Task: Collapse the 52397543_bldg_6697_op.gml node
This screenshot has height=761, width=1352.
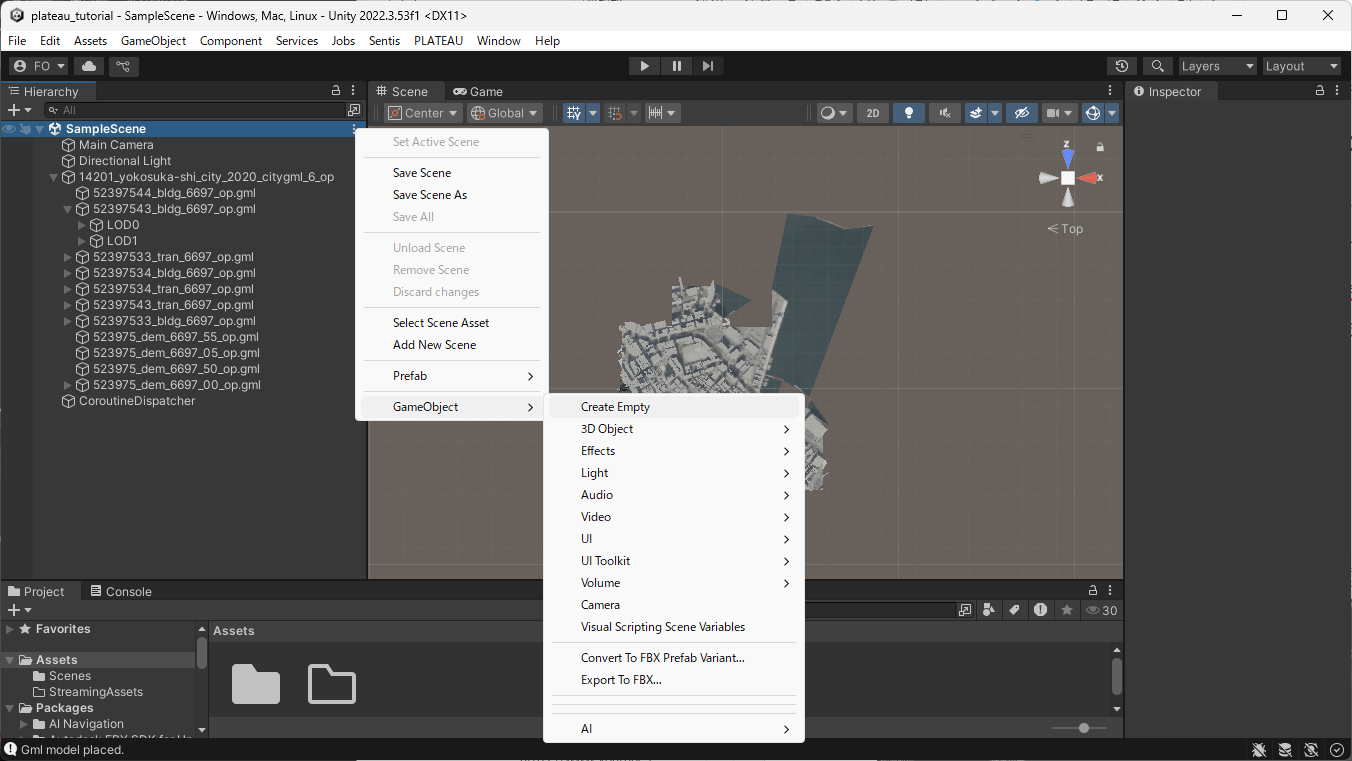Action: click(x=68, y=209)
